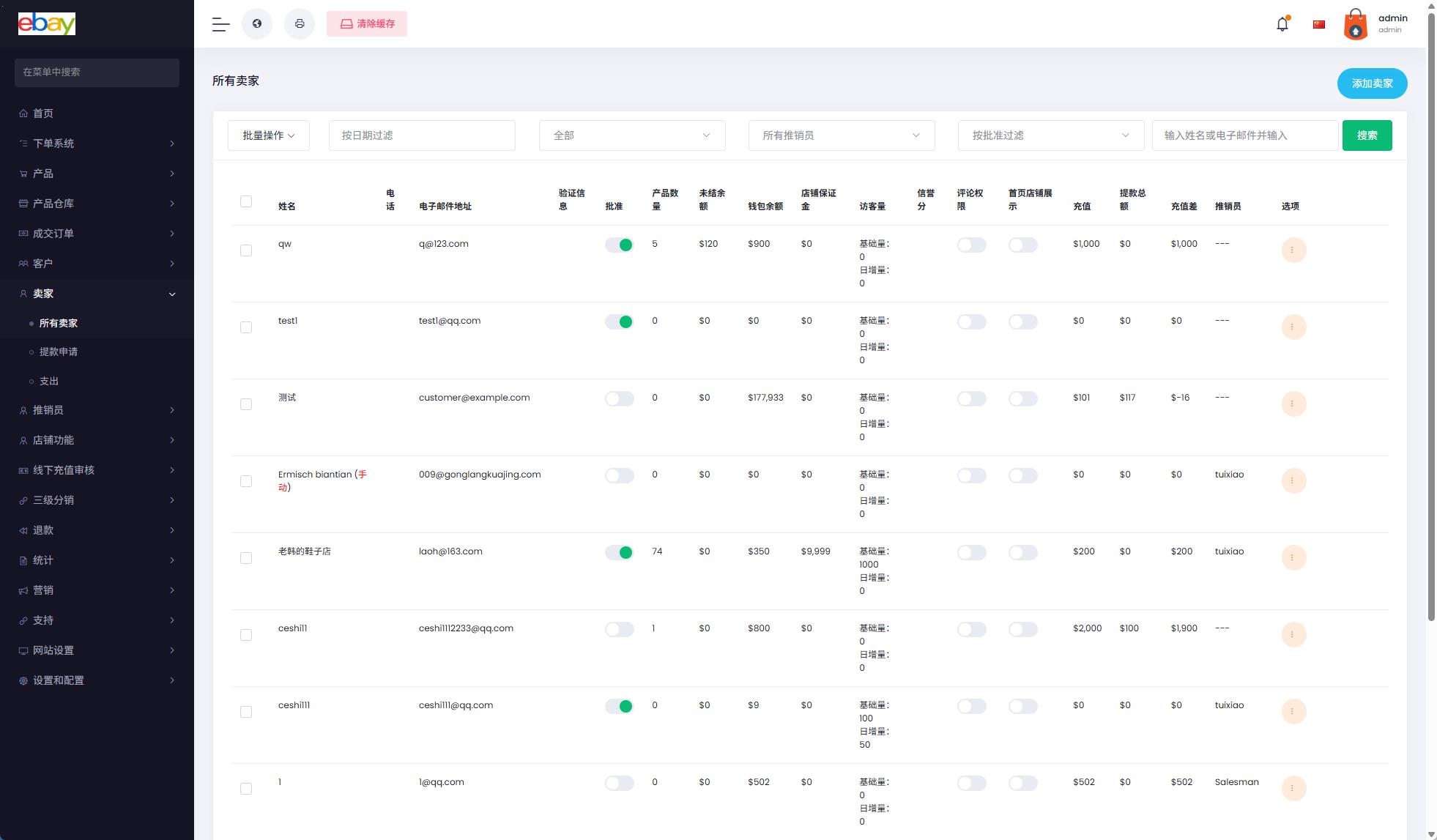Enable approval toggle for ceshi11
The height and width of the screenshot is (840, 1437).
[x=619, y=629]
